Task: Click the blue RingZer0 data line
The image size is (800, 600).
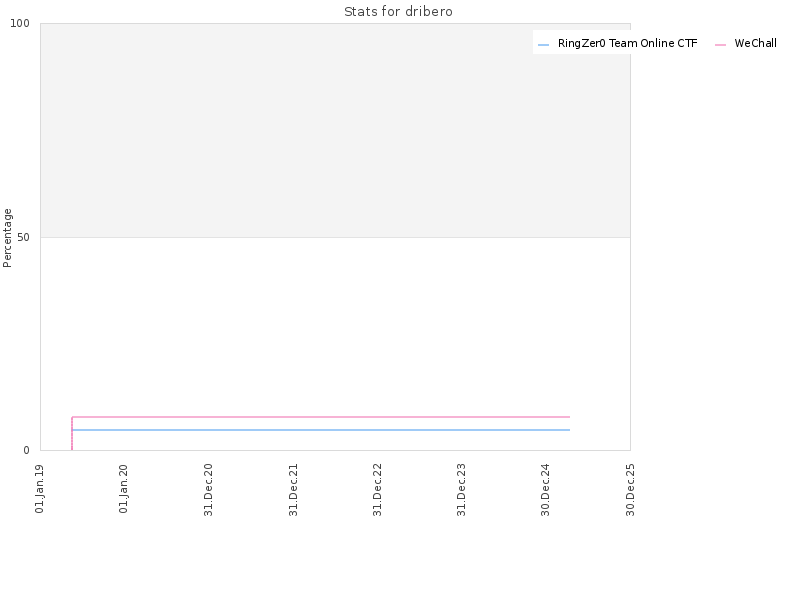Action: click(x=320, y=430)
